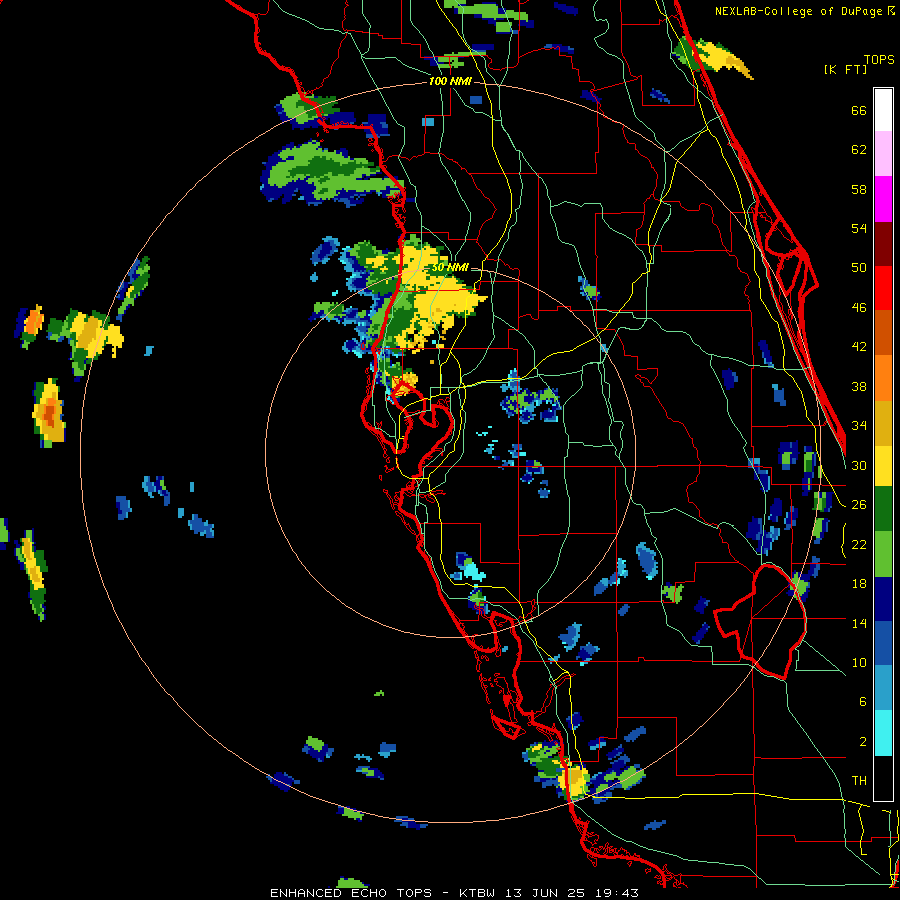This screenshot has width=900, height=900.
Task: Click the '18' legend value
Action: 859,584
